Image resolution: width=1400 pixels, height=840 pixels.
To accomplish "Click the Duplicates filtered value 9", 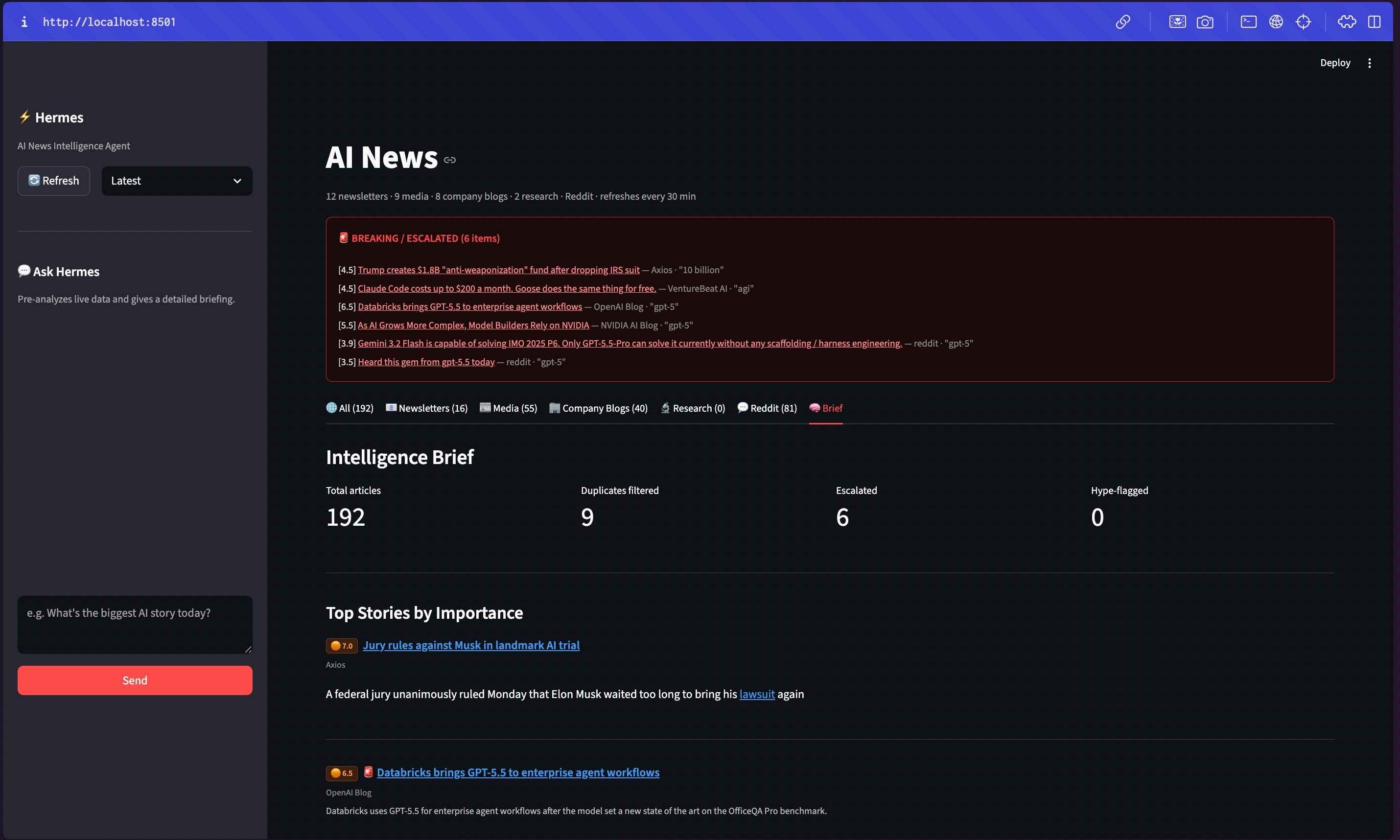I will 587,517.
